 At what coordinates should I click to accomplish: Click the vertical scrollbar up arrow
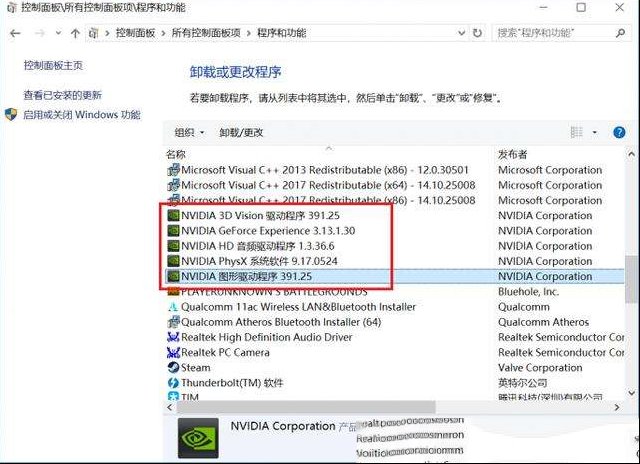(x=631, y=155)
